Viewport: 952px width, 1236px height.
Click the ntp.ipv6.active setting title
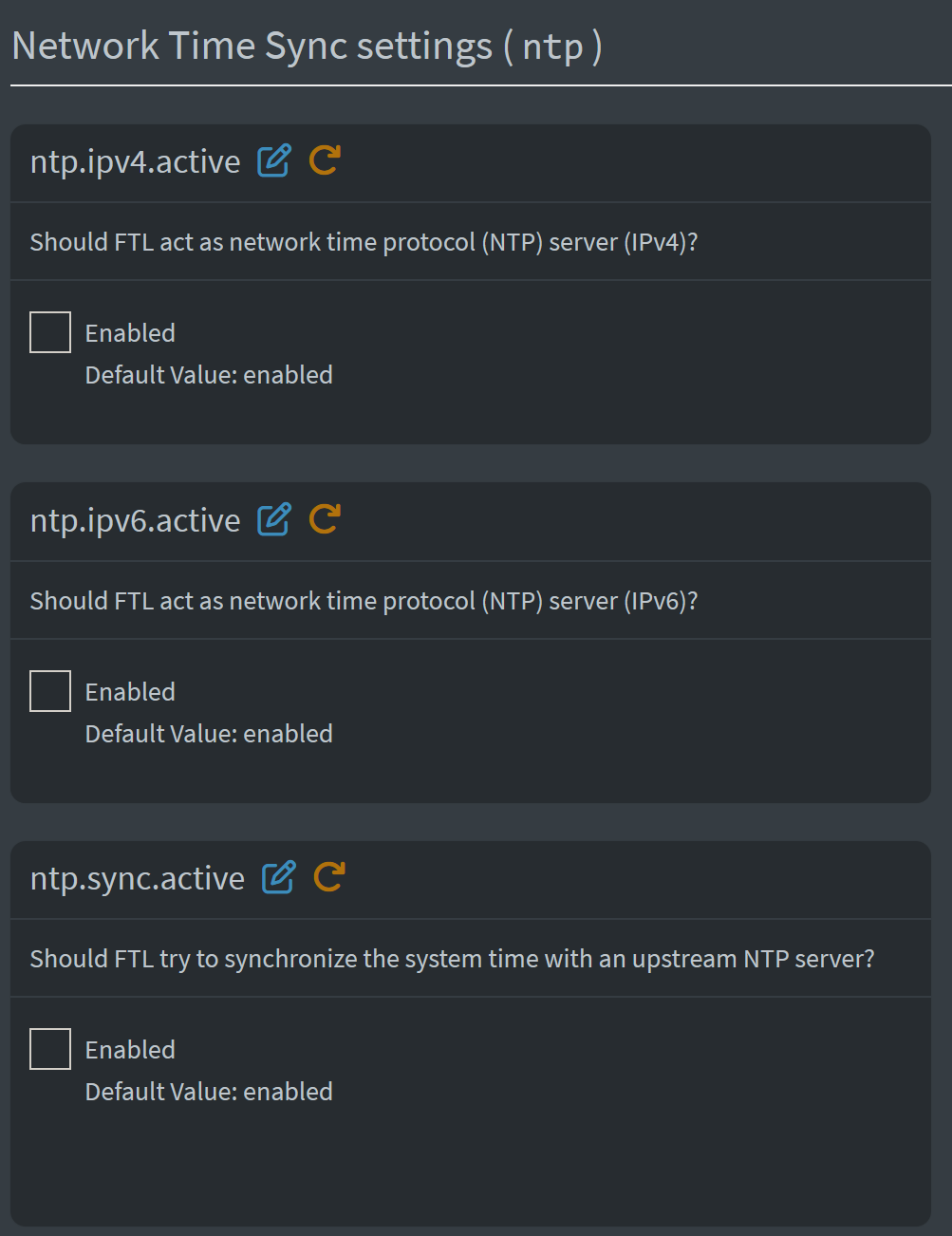[135, 521]
